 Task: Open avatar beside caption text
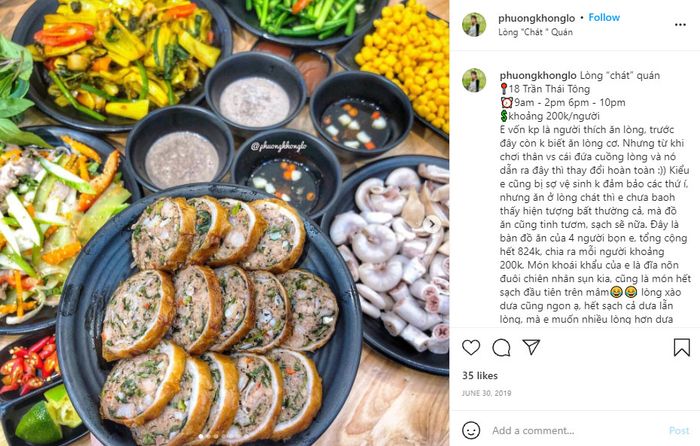point(474,80)
